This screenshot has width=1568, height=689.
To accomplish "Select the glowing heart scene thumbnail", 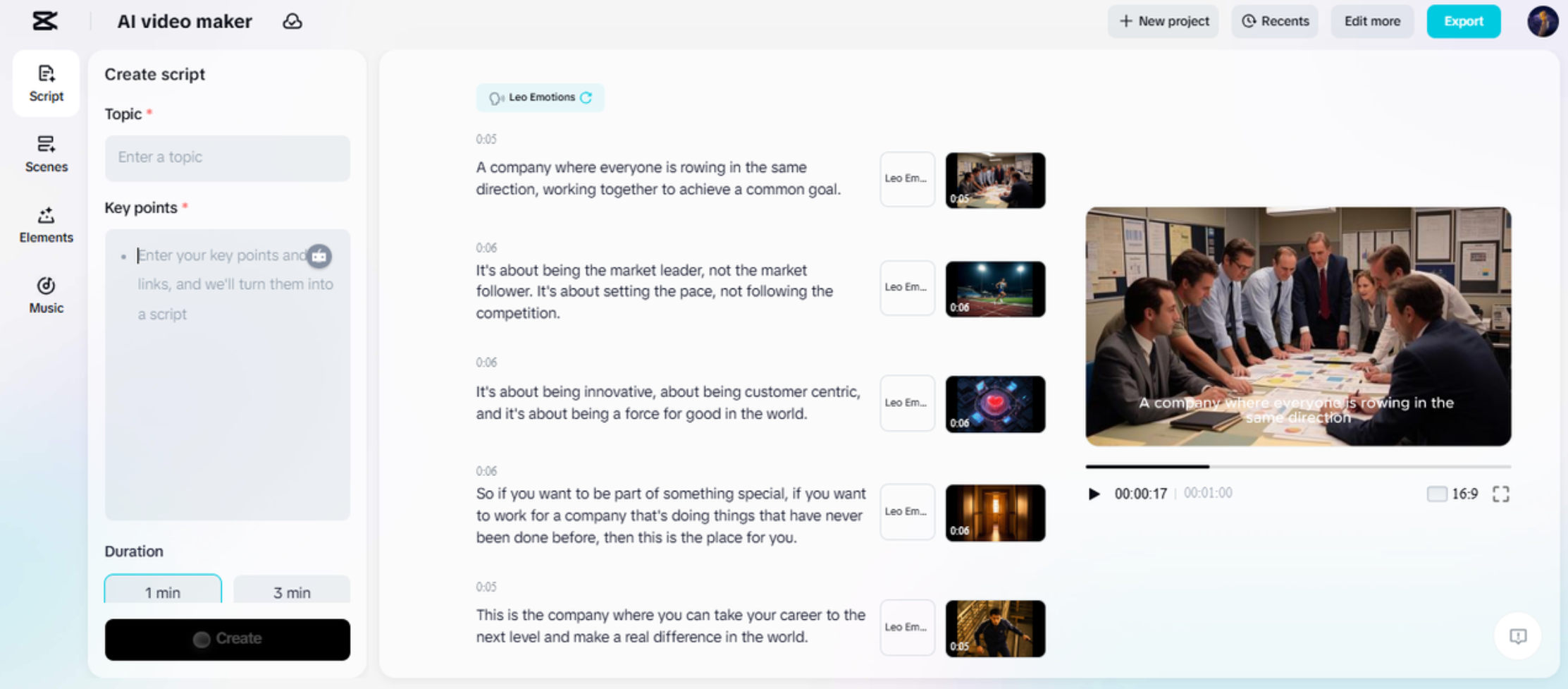I will [x=995, y=404].
